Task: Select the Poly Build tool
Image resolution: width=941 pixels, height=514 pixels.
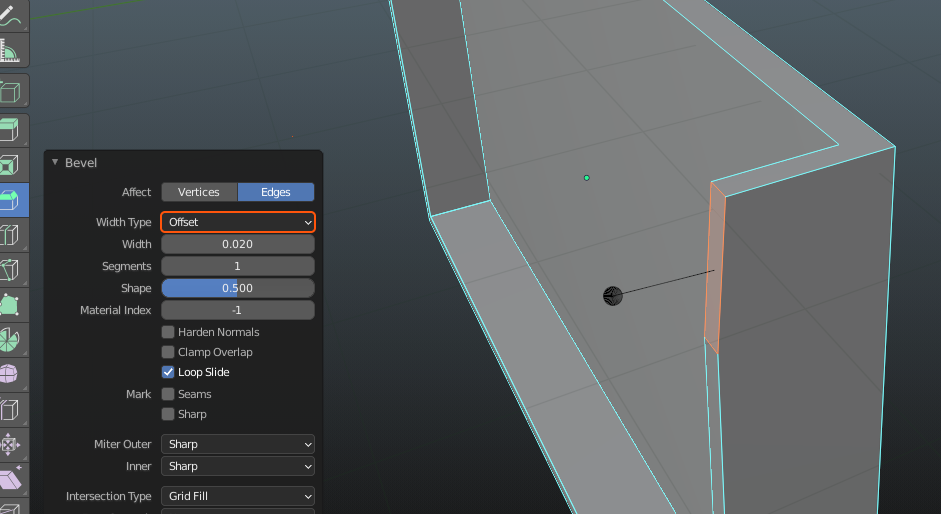Action: (x=11, y=304)
